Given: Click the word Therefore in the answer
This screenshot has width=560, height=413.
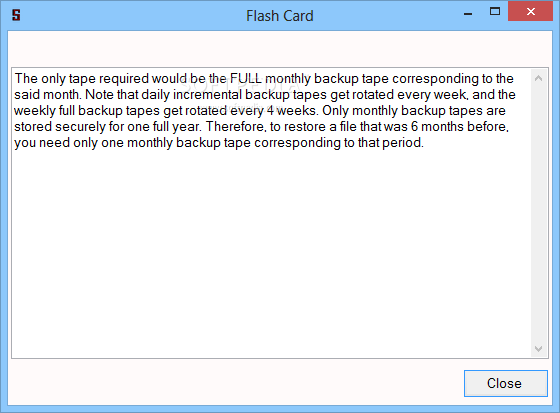Looking at the screenshot, I should click(235, 127).
